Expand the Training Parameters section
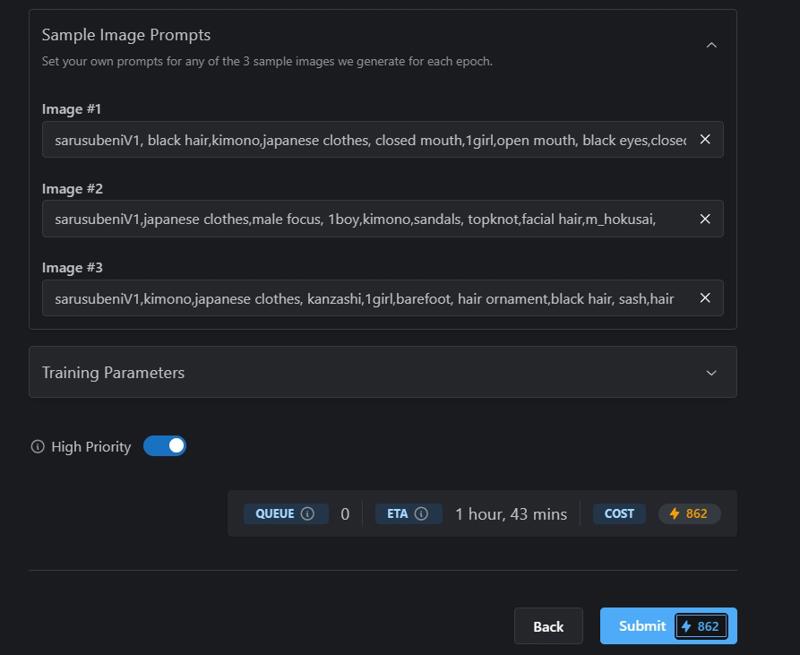Image resolution: width=800 pixels, height=655 pixels. 711,373
